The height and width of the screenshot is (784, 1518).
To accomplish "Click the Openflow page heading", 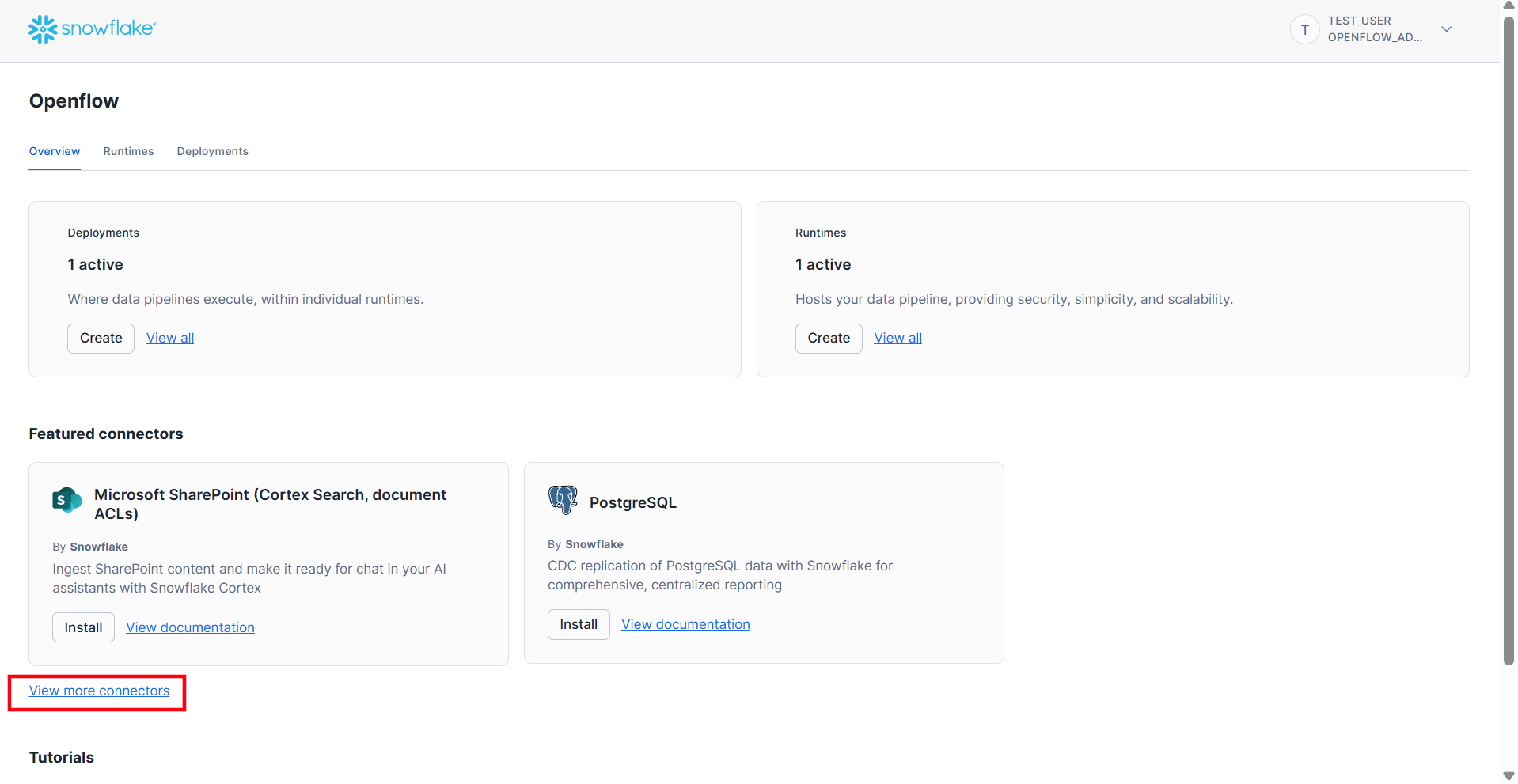I will (x=74, y=101).
